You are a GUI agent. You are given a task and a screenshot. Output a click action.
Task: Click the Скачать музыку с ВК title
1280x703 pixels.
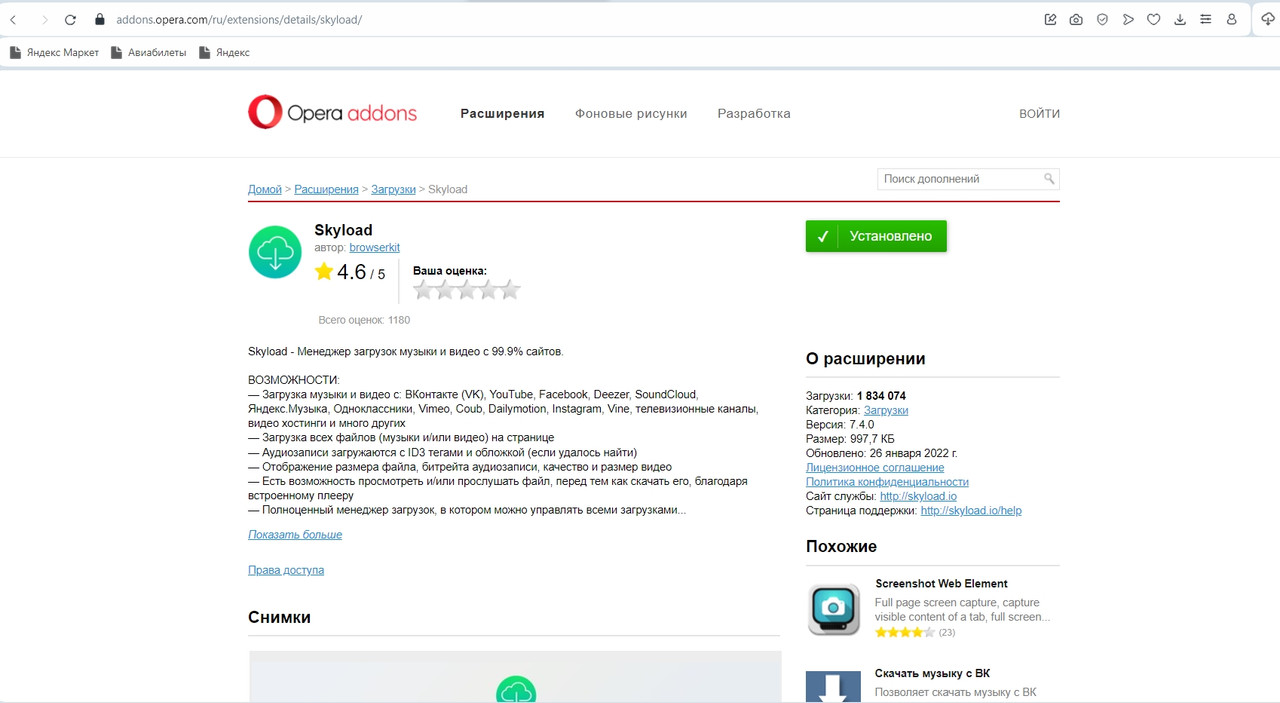[x=932, y=674]
